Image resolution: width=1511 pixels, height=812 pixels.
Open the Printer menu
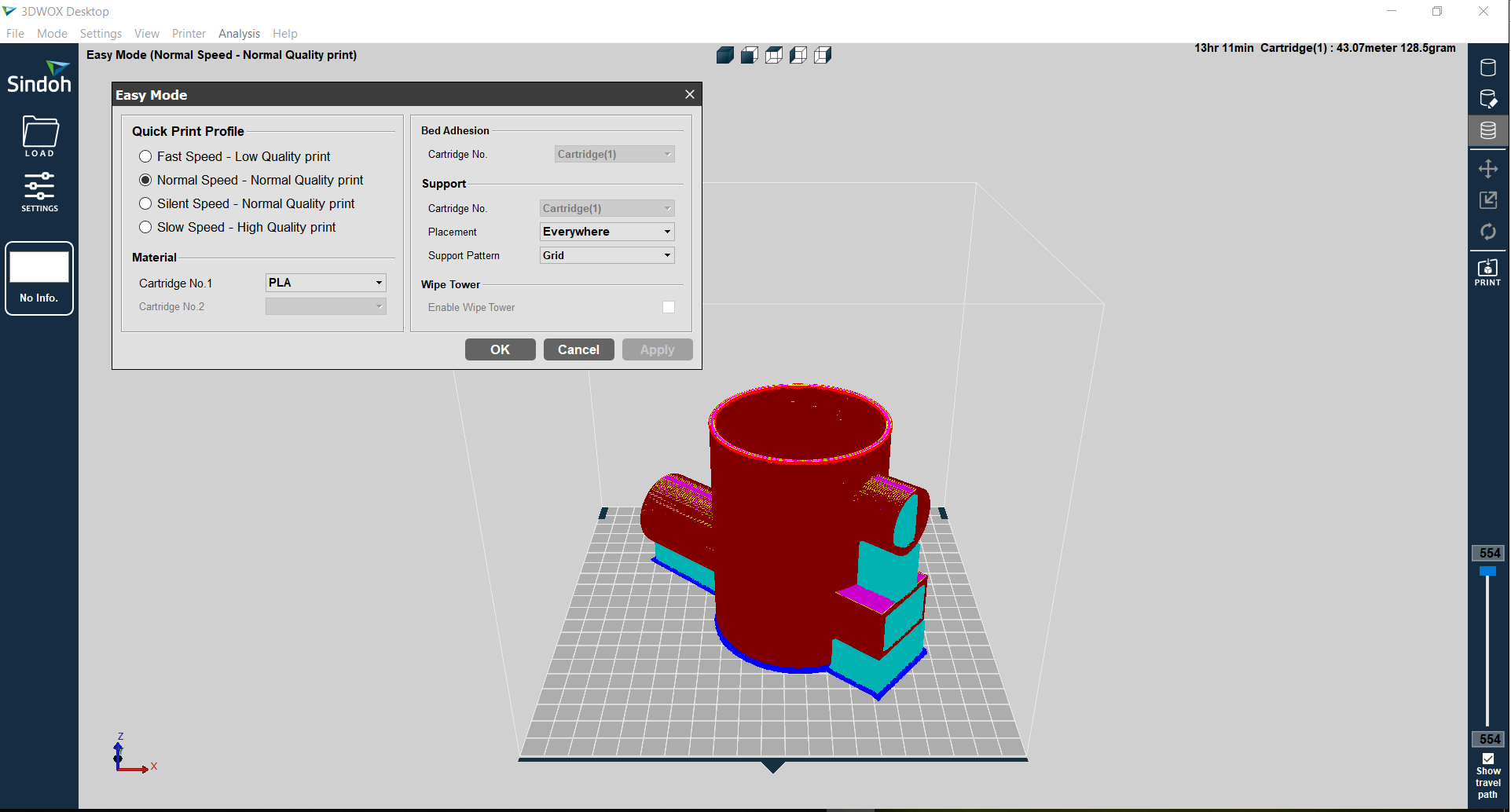point(189,34)
